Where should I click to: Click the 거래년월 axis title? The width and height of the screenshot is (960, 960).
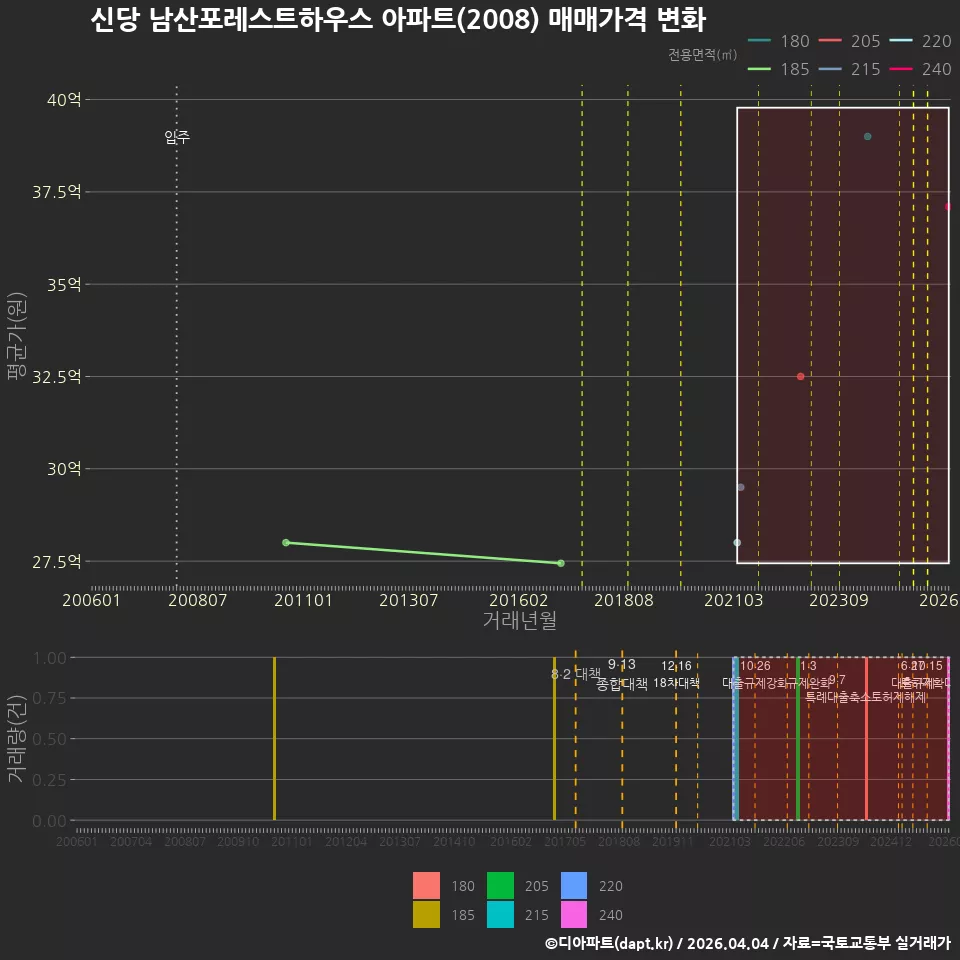pos(520,620)
